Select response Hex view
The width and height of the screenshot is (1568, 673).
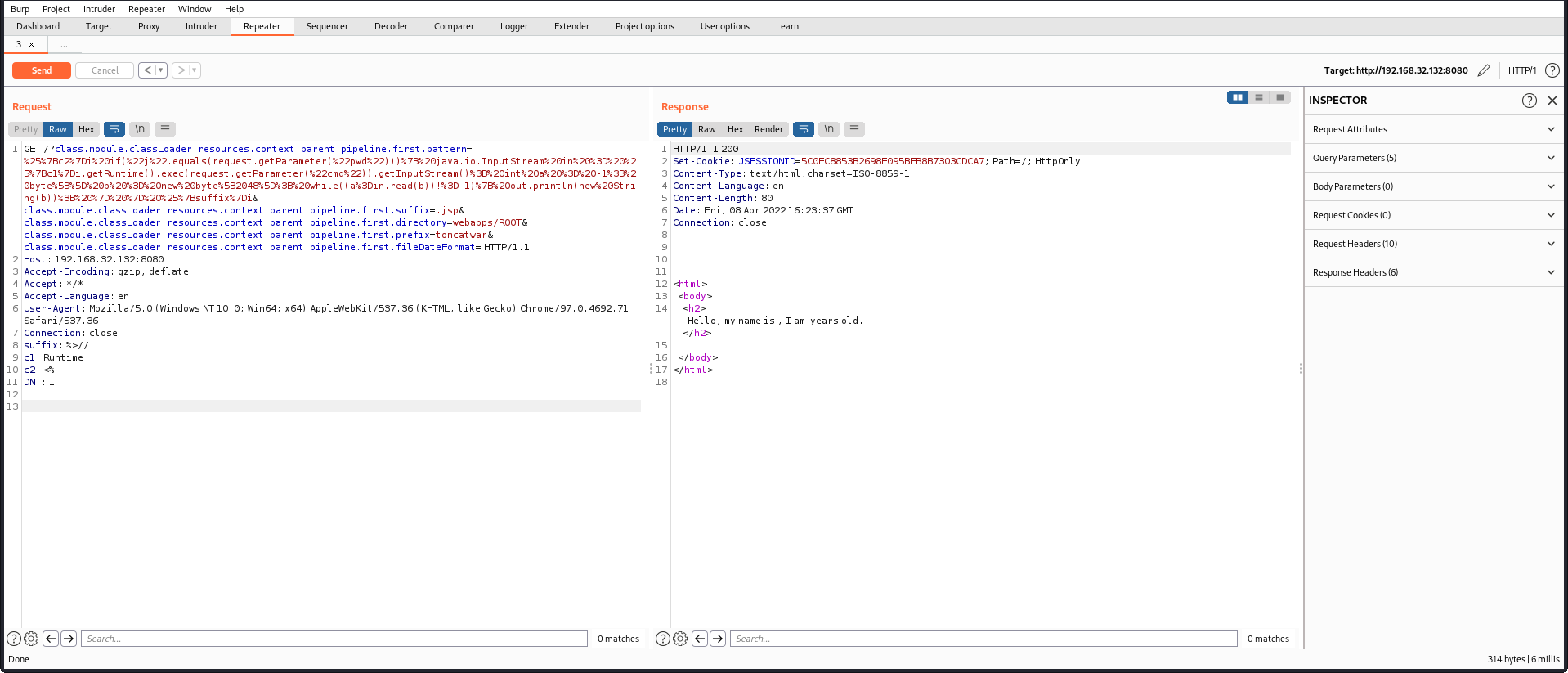[x=736, y=129]
